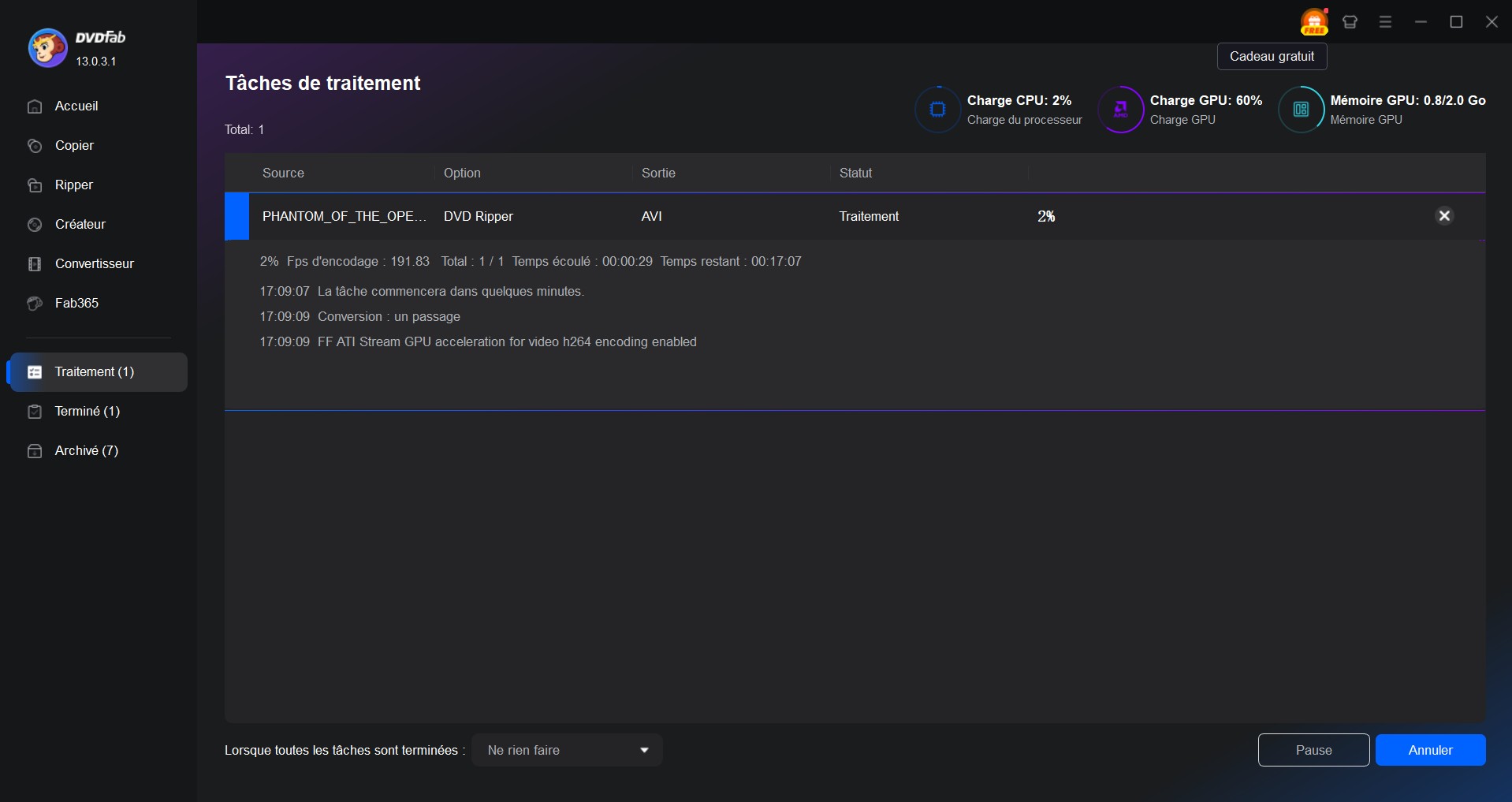Viewport: 1512px width, 802px height.
Task: Click the Archivé box icon
Action: click(x=35, y=451)
